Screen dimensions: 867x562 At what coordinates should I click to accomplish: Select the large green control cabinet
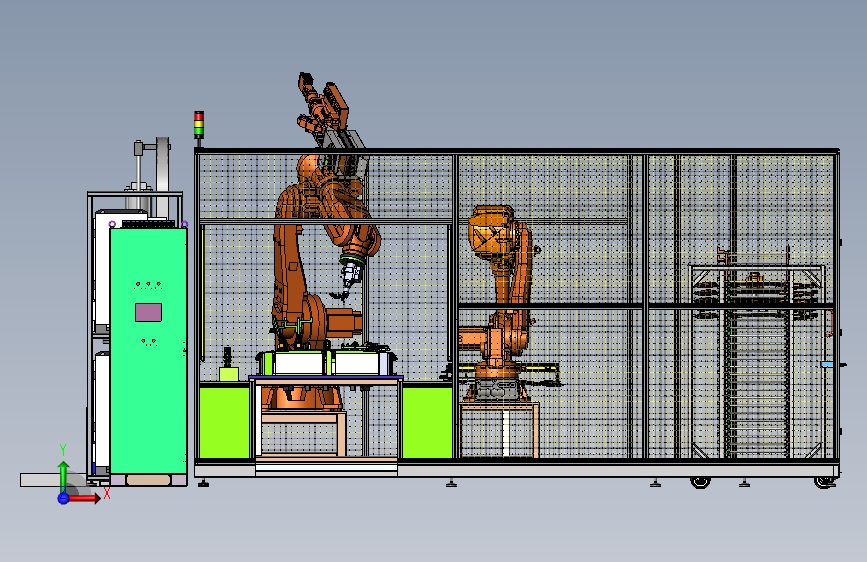tap(148, 351)
